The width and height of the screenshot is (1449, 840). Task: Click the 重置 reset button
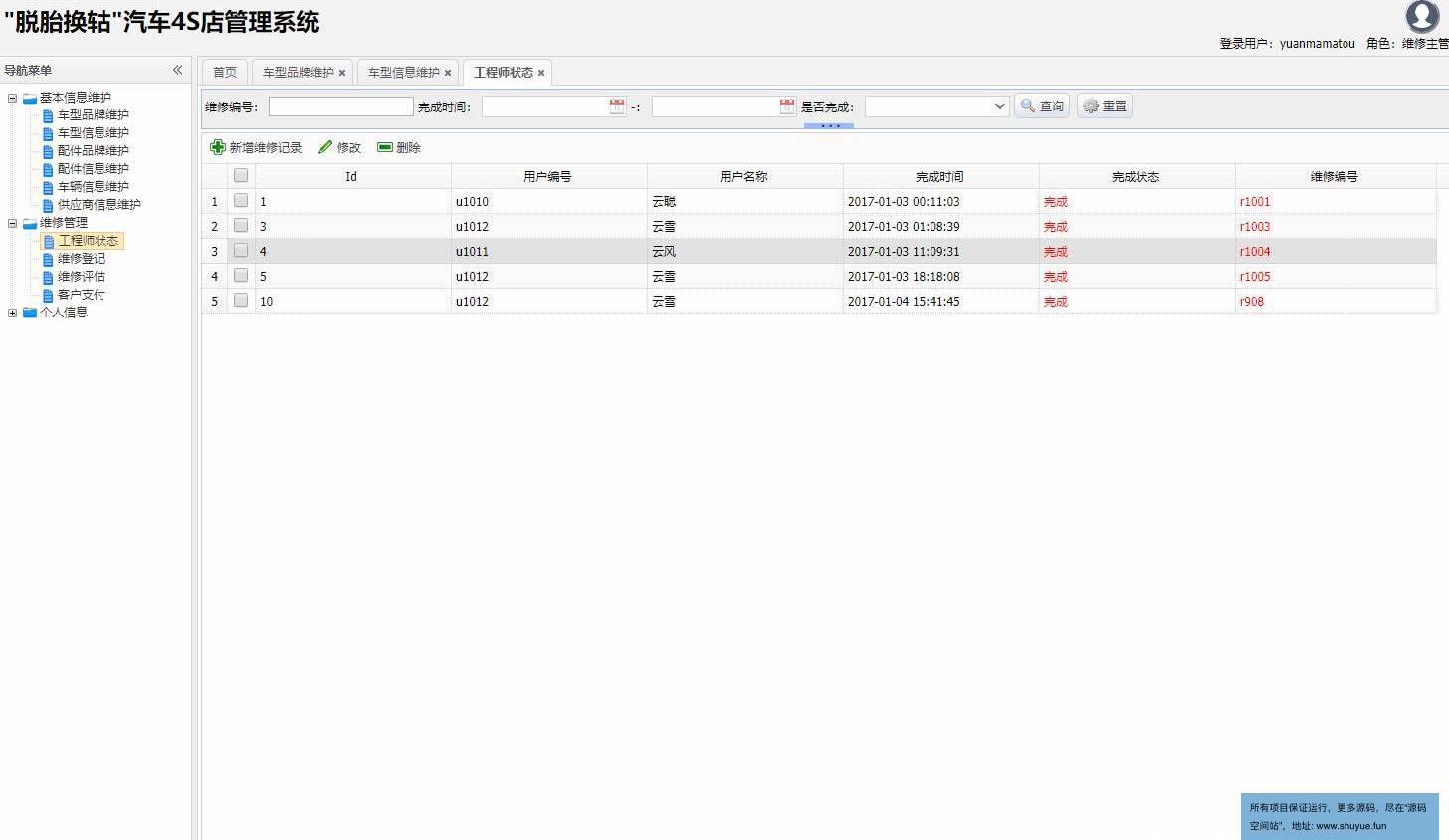pos(1105,105)
